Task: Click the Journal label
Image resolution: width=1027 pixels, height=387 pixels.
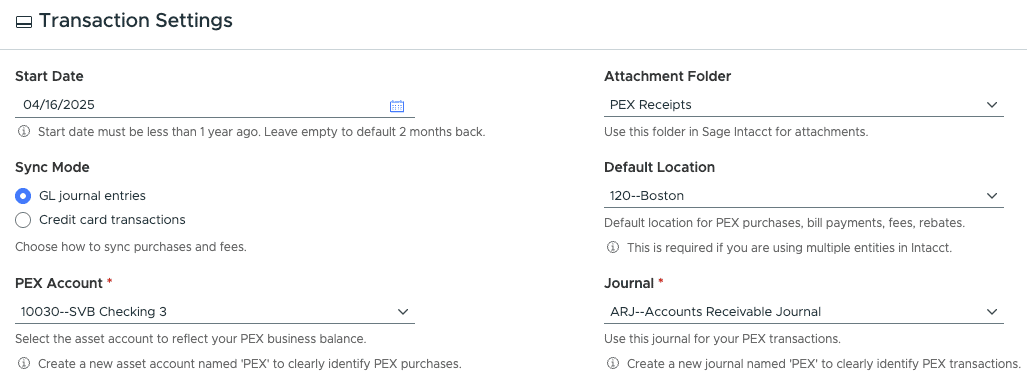Action: (x=629, y=284)
